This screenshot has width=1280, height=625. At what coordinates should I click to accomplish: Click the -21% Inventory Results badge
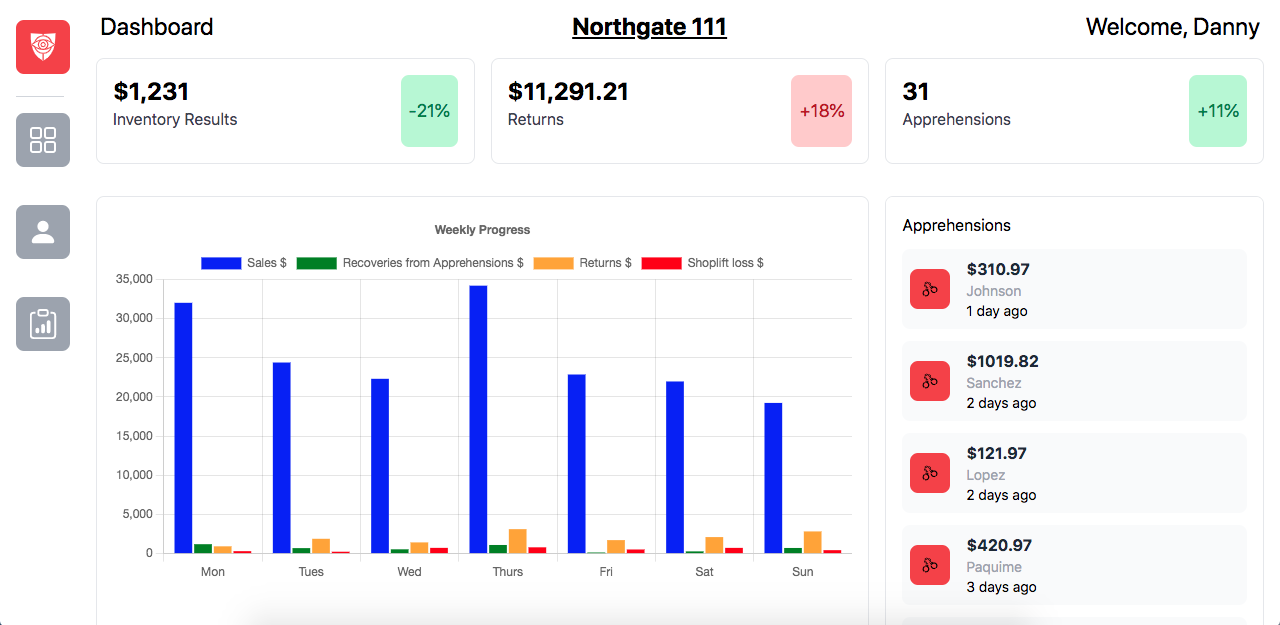[x=429, y=111]
